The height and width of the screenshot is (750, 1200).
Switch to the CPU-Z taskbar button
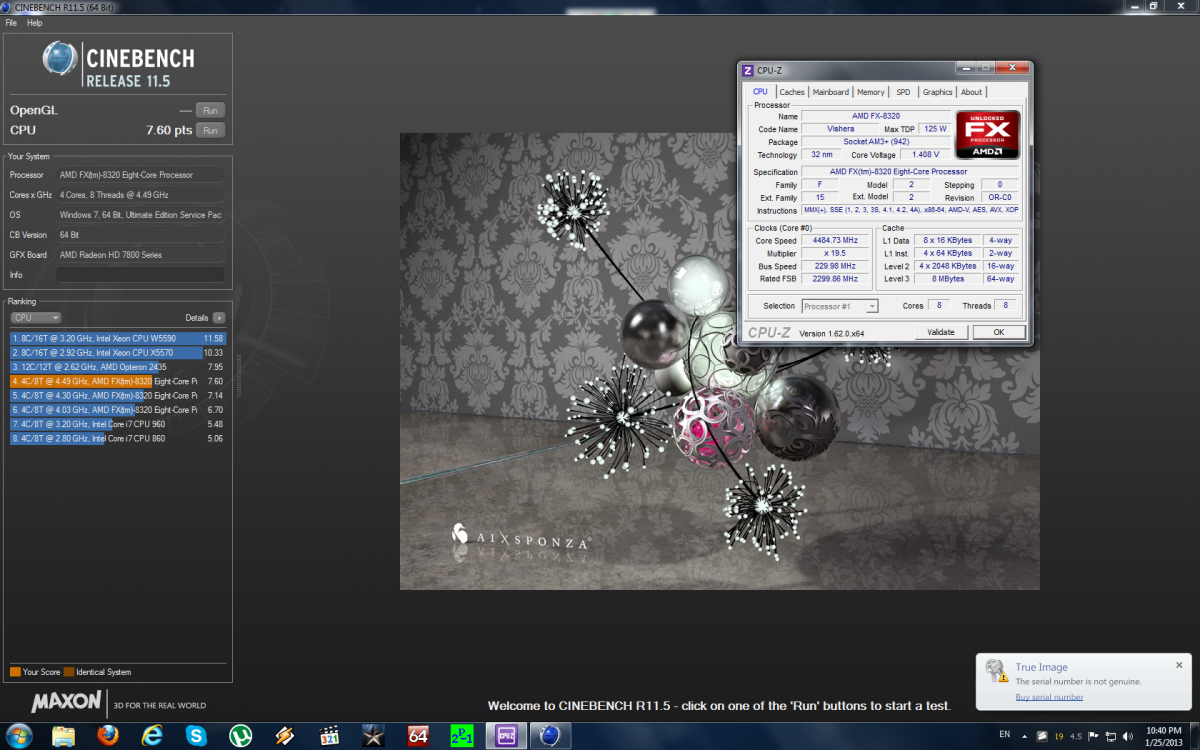(506, 735)
